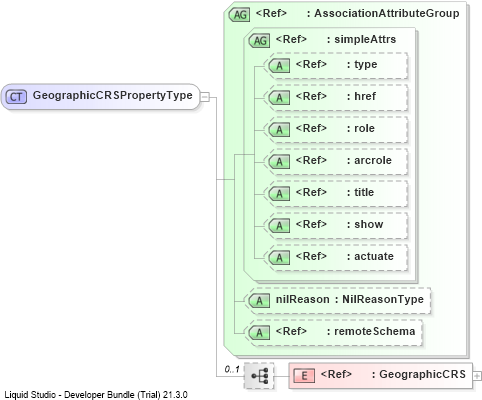Click the AG icon for simpleAttrs
Image resolution: width=482 pixels, height=400 pixels.
click(x=259, y=41)
